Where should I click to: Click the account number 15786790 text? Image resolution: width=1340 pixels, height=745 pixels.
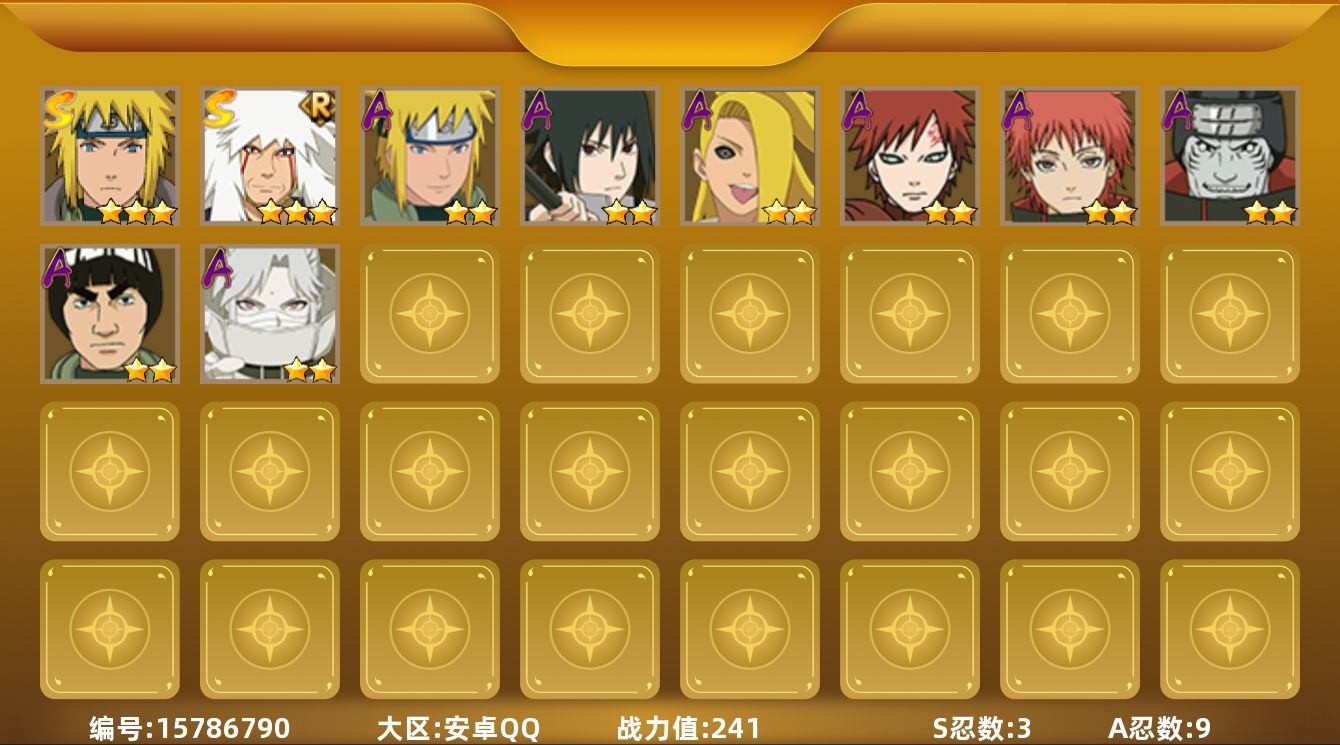tap(222, 729)
